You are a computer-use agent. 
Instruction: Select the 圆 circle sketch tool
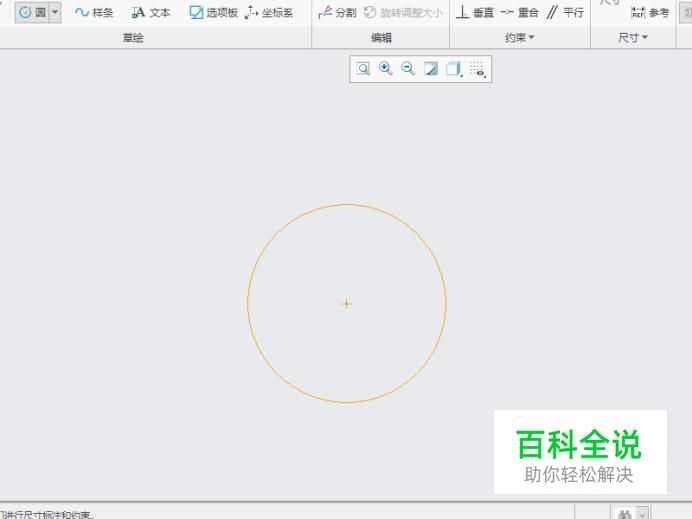(32, 12)
